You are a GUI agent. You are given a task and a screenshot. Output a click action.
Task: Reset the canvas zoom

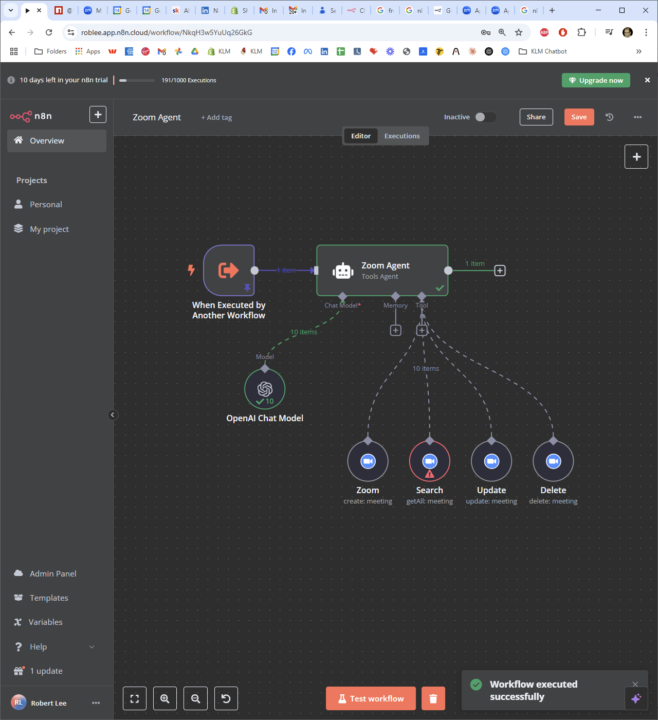(x=226, y=698)
